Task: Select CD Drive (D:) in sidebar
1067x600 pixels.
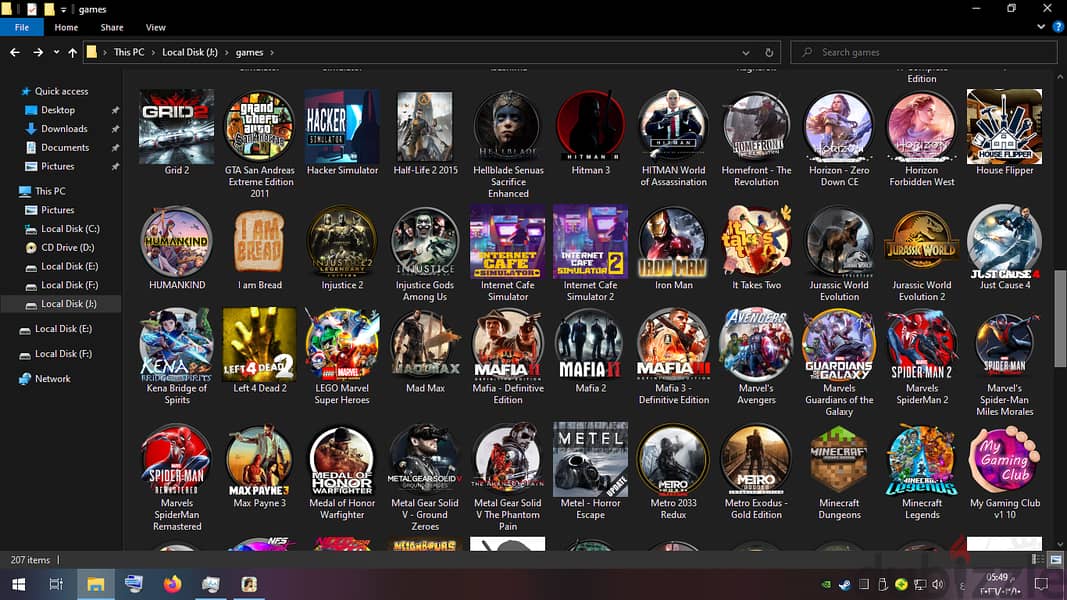Action: coord(67,248)
